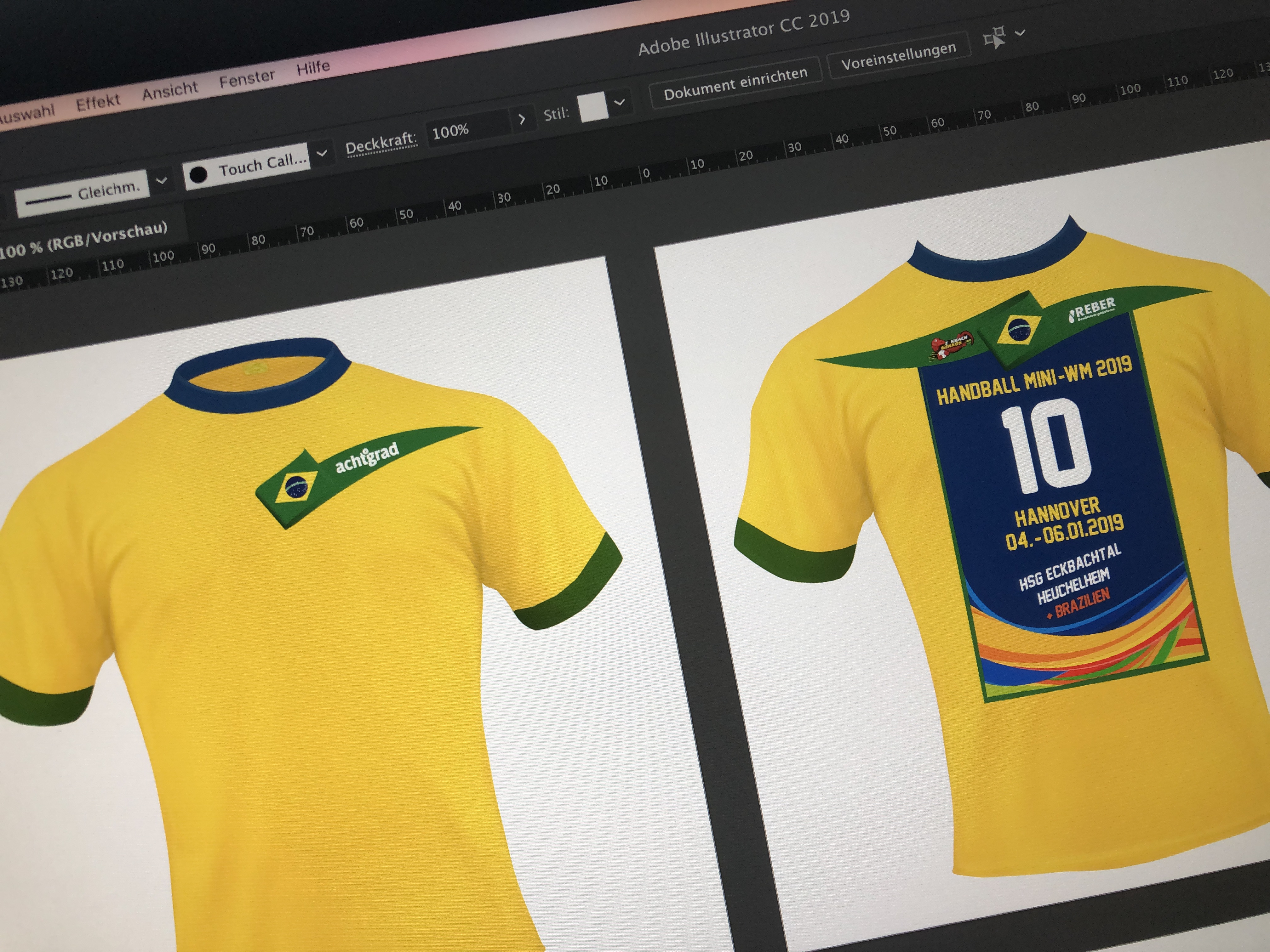Image resolution: width=1270 pixels, height=952 pixels.
Task: Open the opacity slider arrow next to 100%
Action: pos(521,119)
